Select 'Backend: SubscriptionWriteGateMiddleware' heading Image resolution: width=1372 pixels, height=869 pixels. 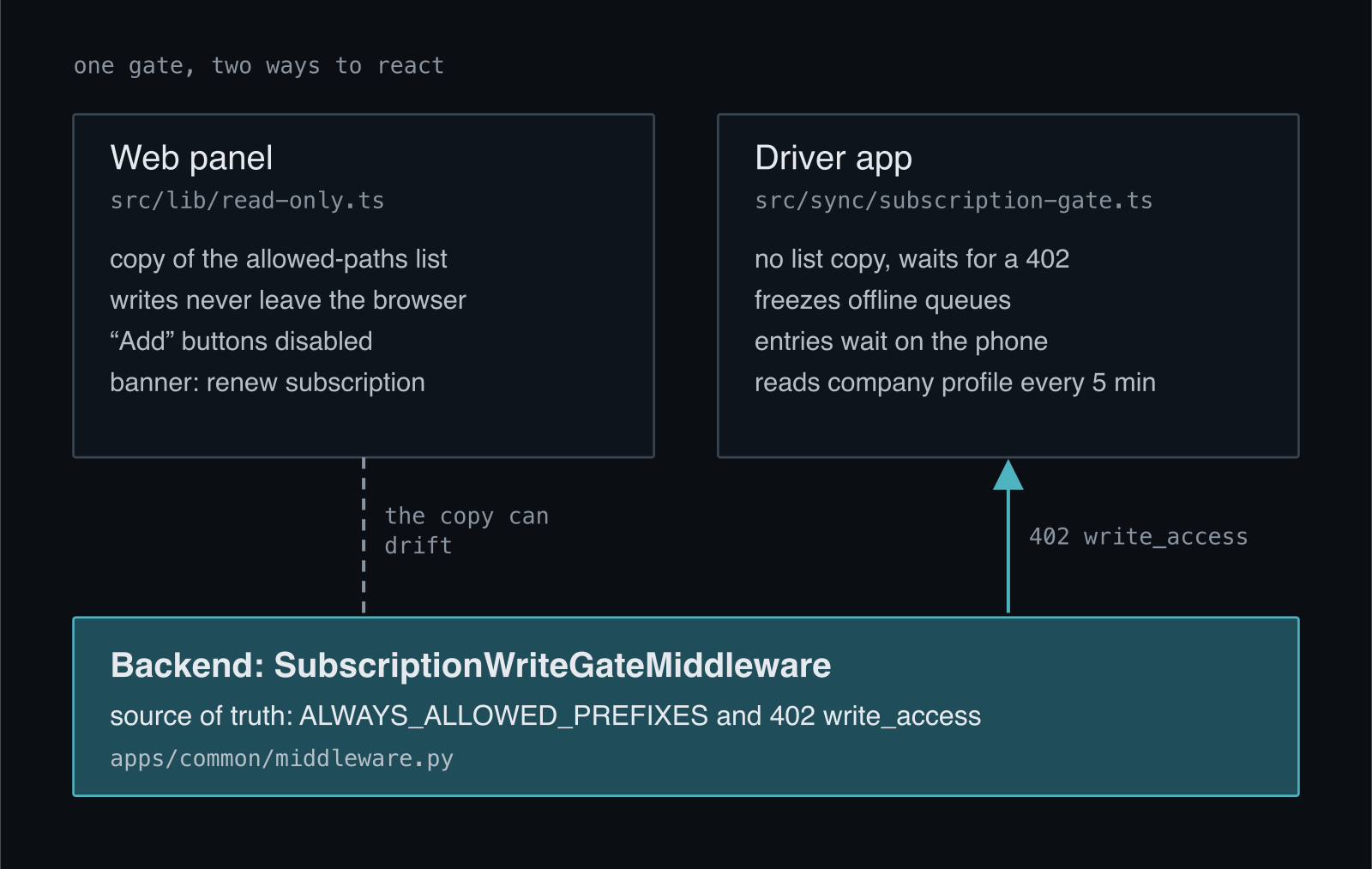point(471,666)
